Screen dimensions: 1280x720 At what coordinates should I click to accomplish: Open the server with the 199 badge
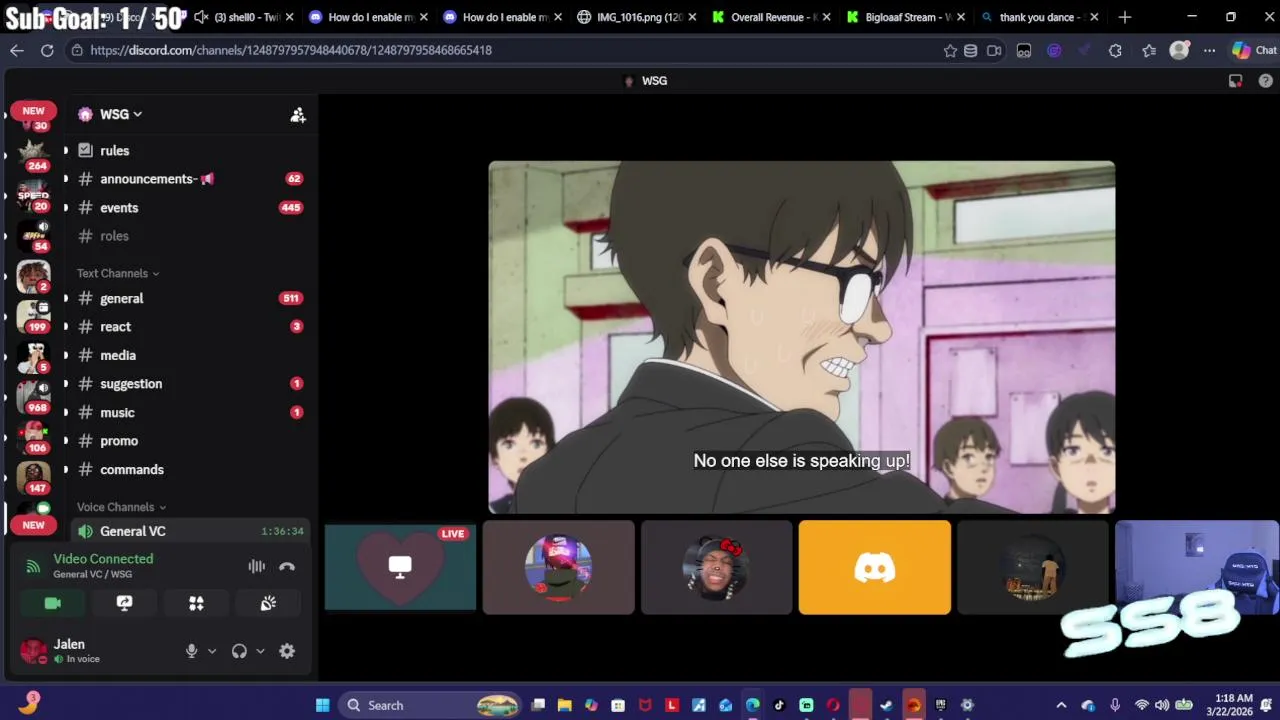point(33,316)
